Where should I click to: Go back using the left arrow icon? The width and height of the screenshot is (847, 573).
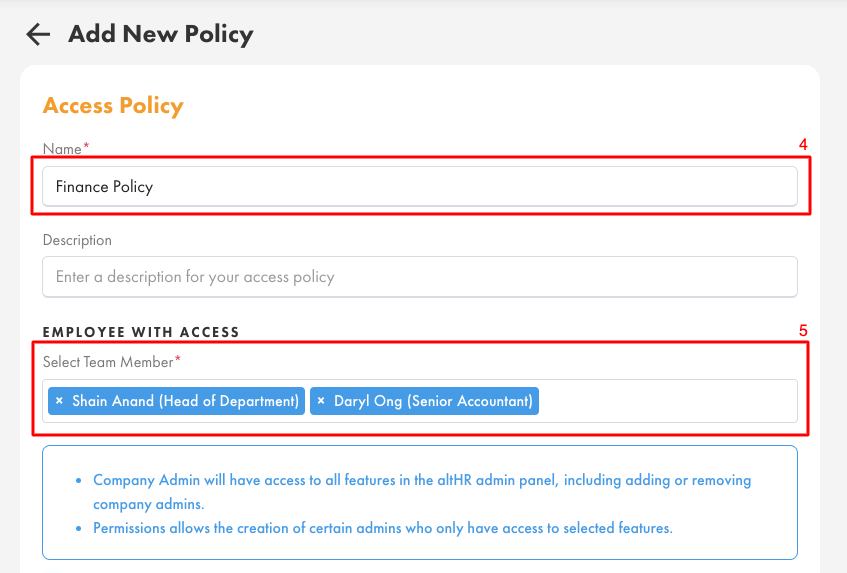38,34
